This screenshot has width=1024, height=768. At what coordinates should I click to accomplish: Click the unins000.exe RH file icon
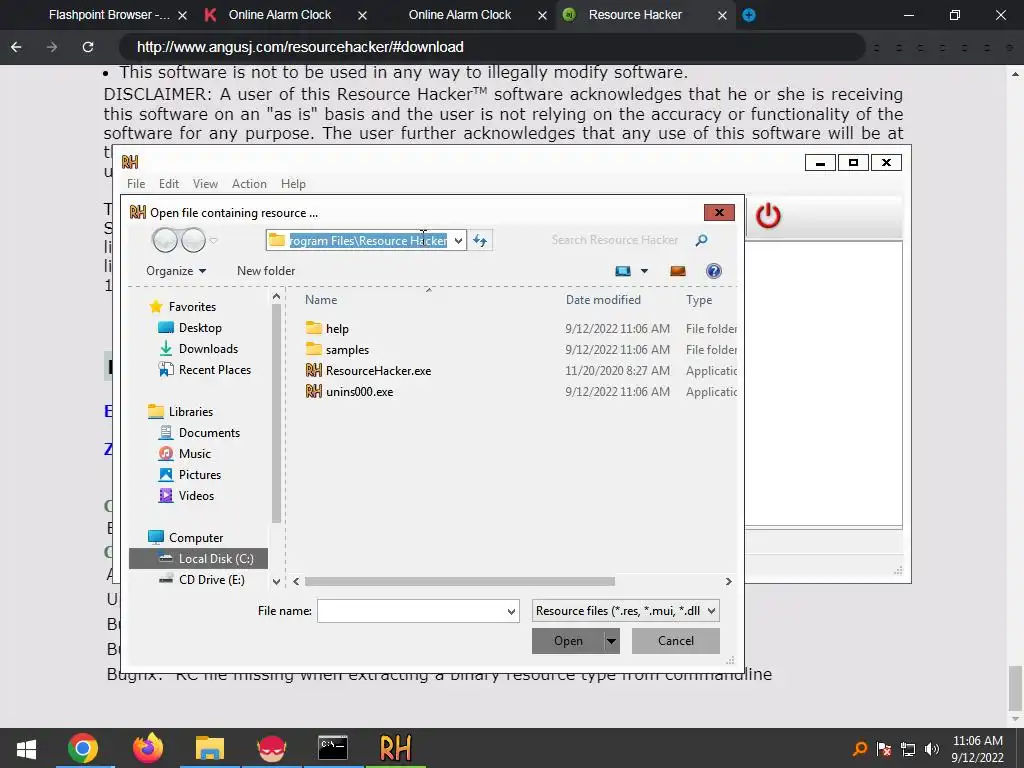pos(314,391)
